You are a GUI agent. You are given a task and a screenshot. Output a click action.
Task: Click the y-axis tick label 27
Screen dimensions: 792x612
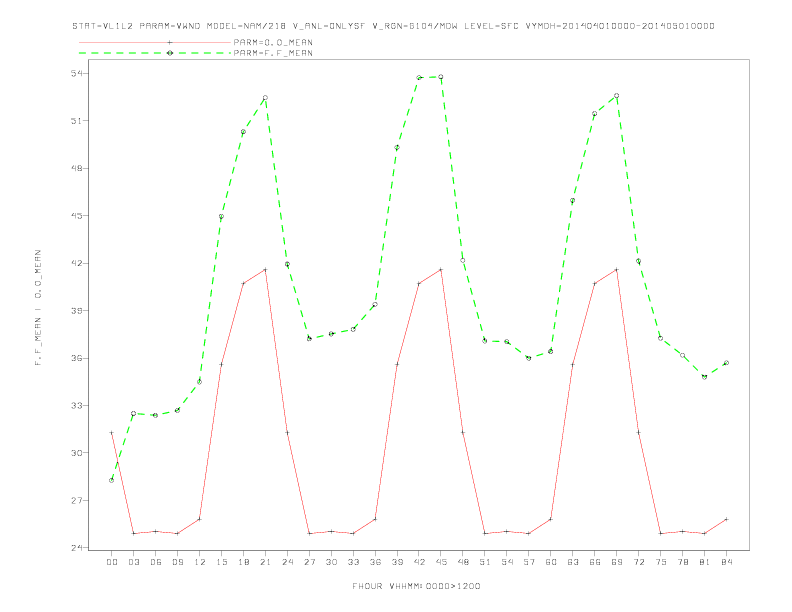coord(76,500)
